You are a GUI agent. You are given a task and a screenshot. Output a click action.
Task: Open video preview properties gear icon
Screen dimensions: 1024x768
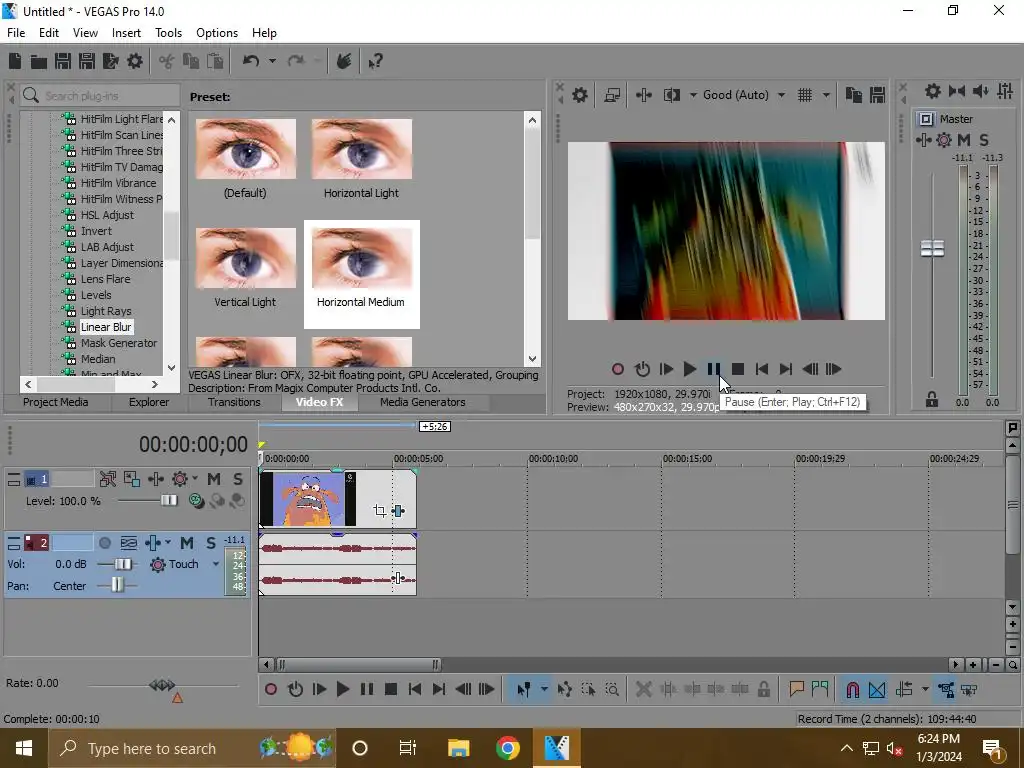(x=579, y=95)
